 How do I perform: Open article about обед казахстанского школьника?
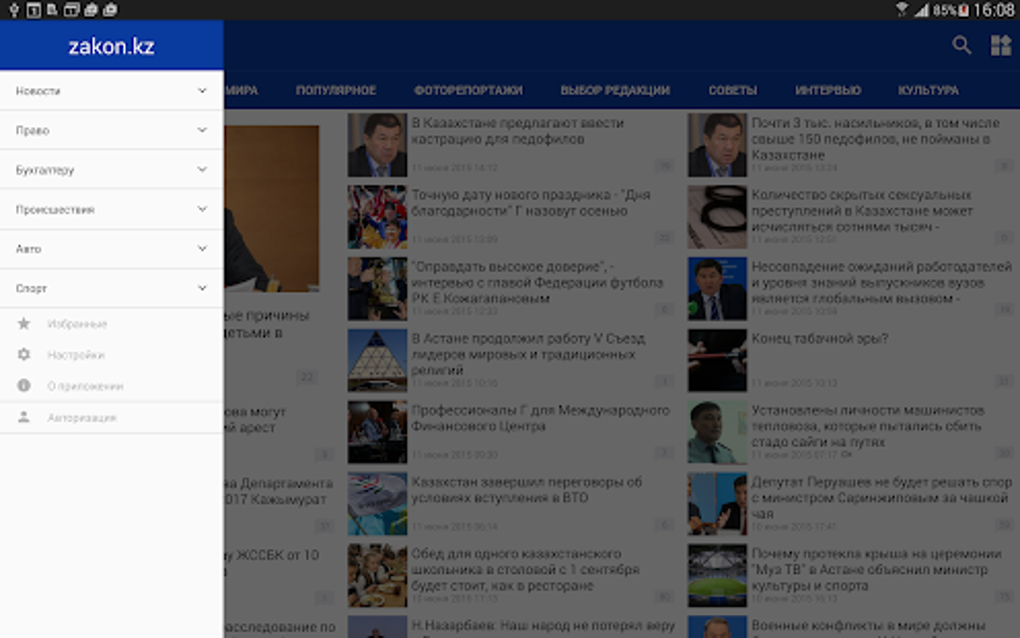click(x=526, y=570)
